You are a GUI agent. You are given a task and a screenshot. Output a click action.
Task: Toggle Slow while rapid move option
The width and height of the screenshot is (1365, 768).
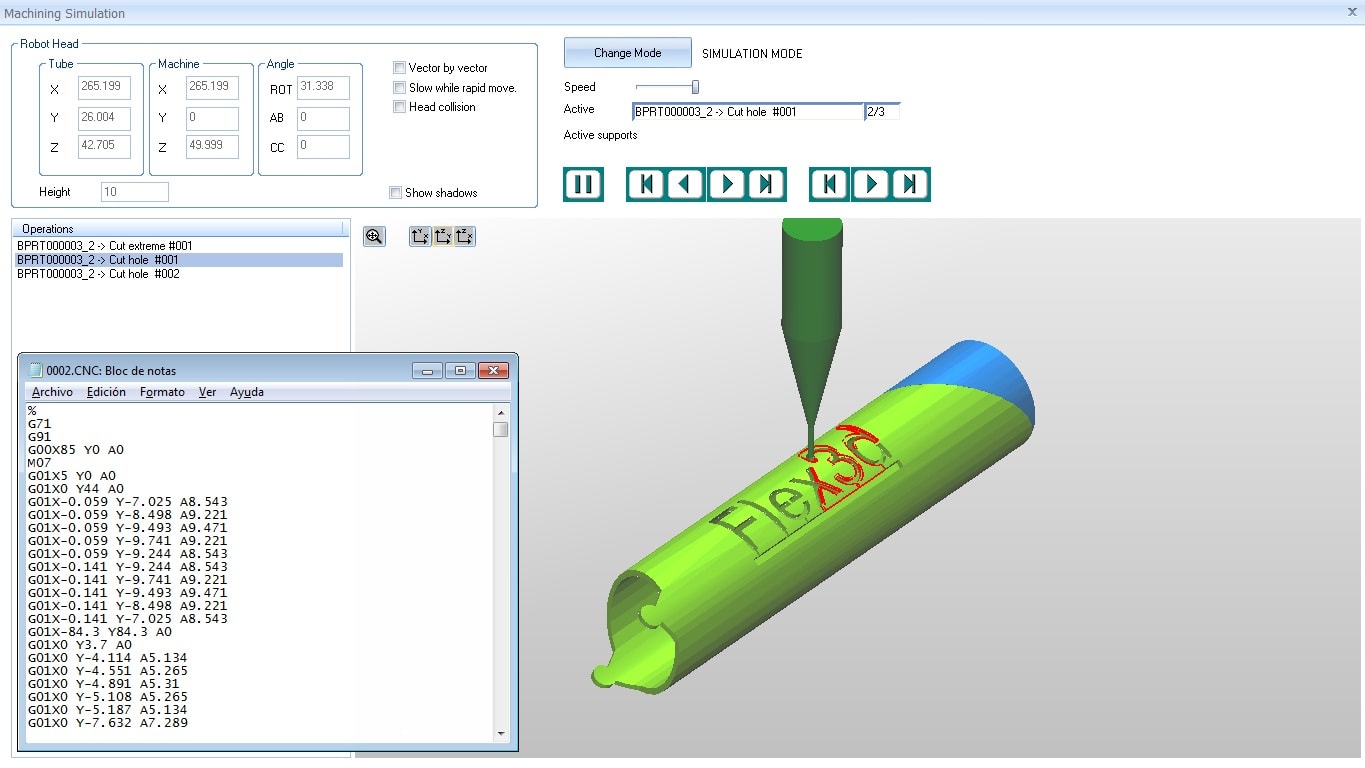[x=400, y=88]
